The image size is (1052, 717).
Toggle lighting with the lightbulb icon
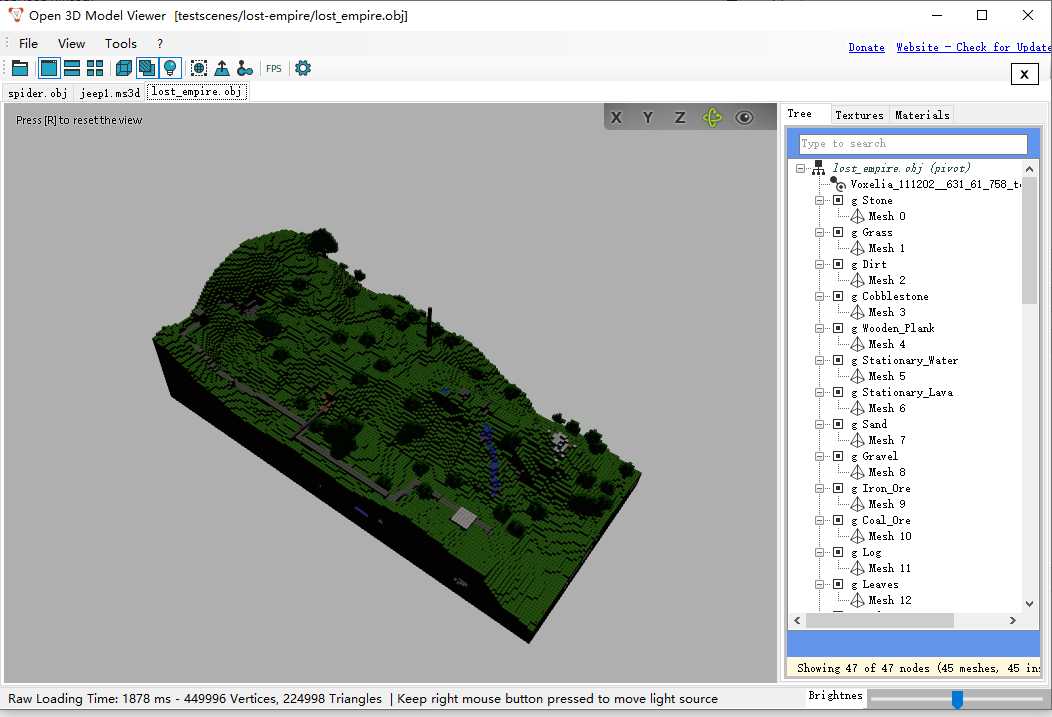(x=170, y=68)
